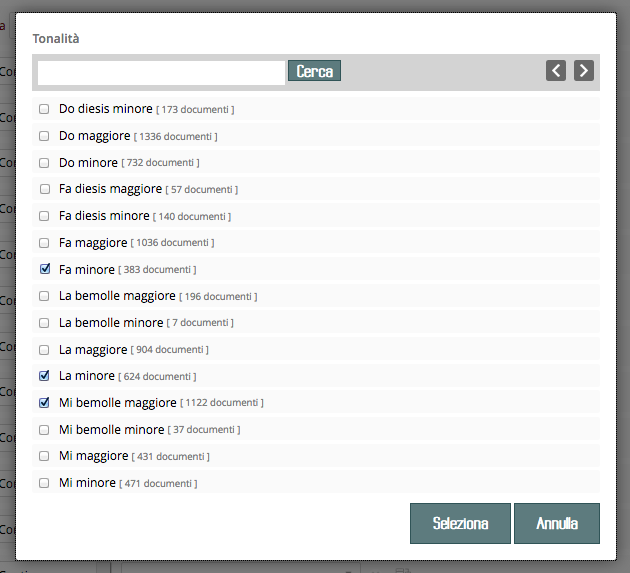Viewport: 630px width, 573px height.
Task: Check the Mi maggiore checkbox
Action: (44, 456)
